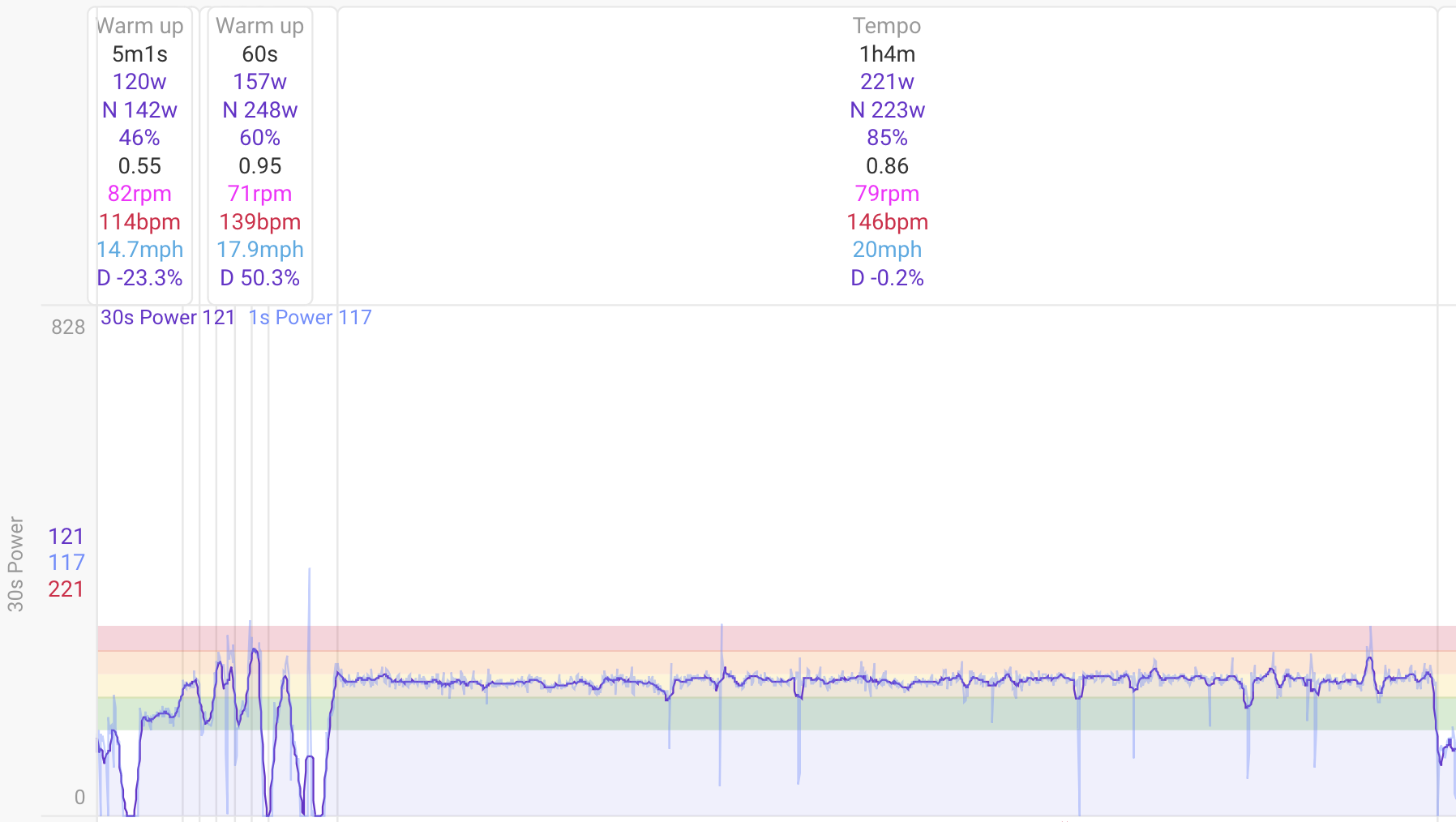Click the D -0.2% decoupling value

pos(887,278)
